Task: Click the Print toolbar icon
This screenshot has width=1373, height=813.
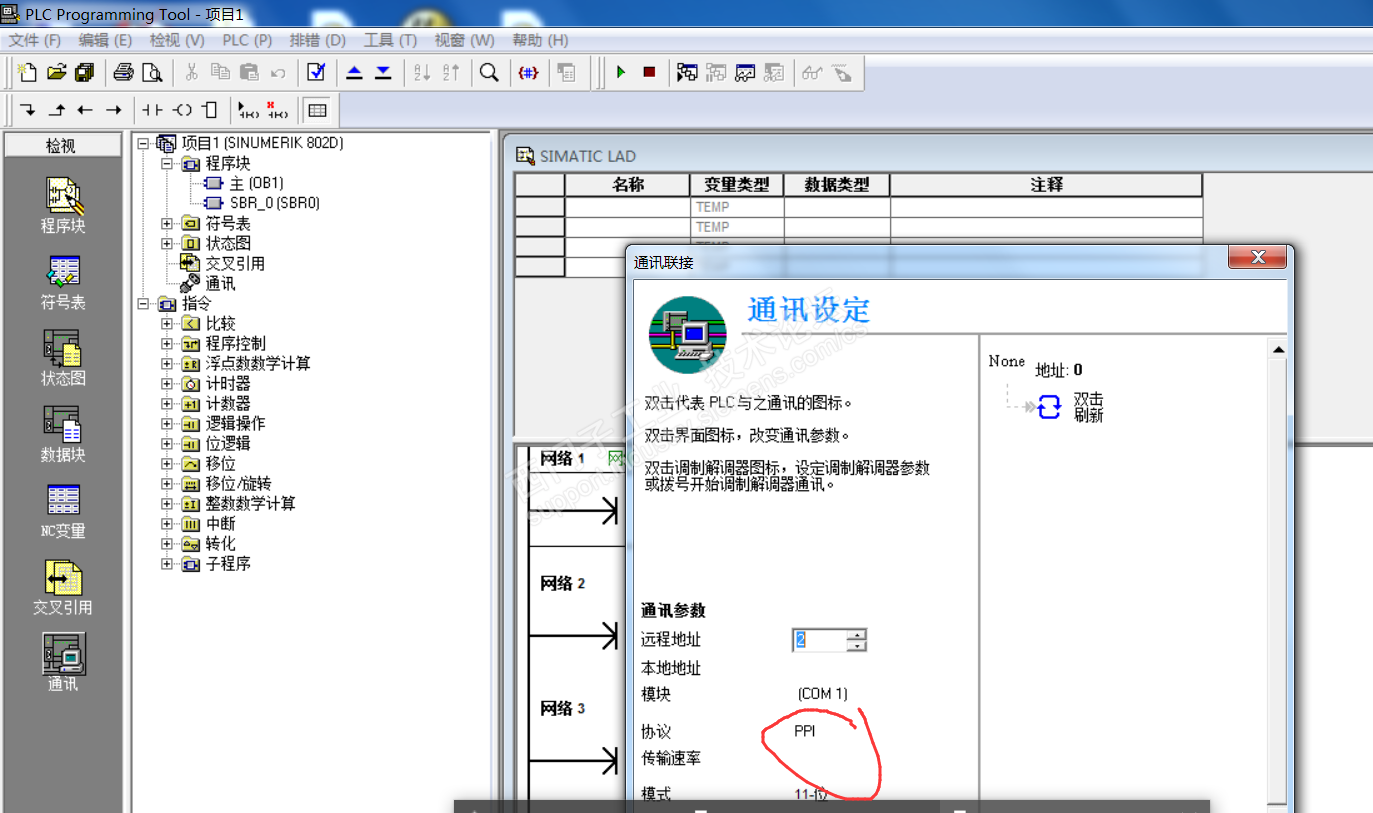Action: click(x=123, y=72)
